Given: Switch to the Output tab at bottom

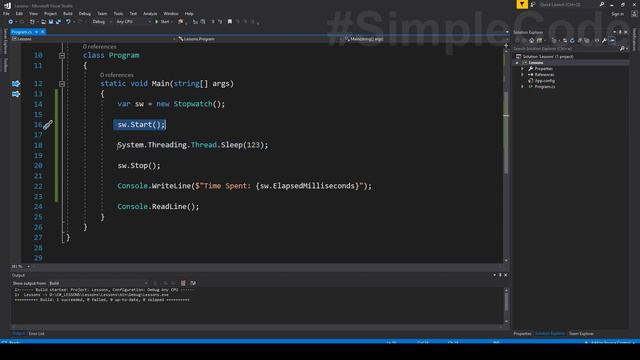Looking at the screenshot, I should coord(18,333).
